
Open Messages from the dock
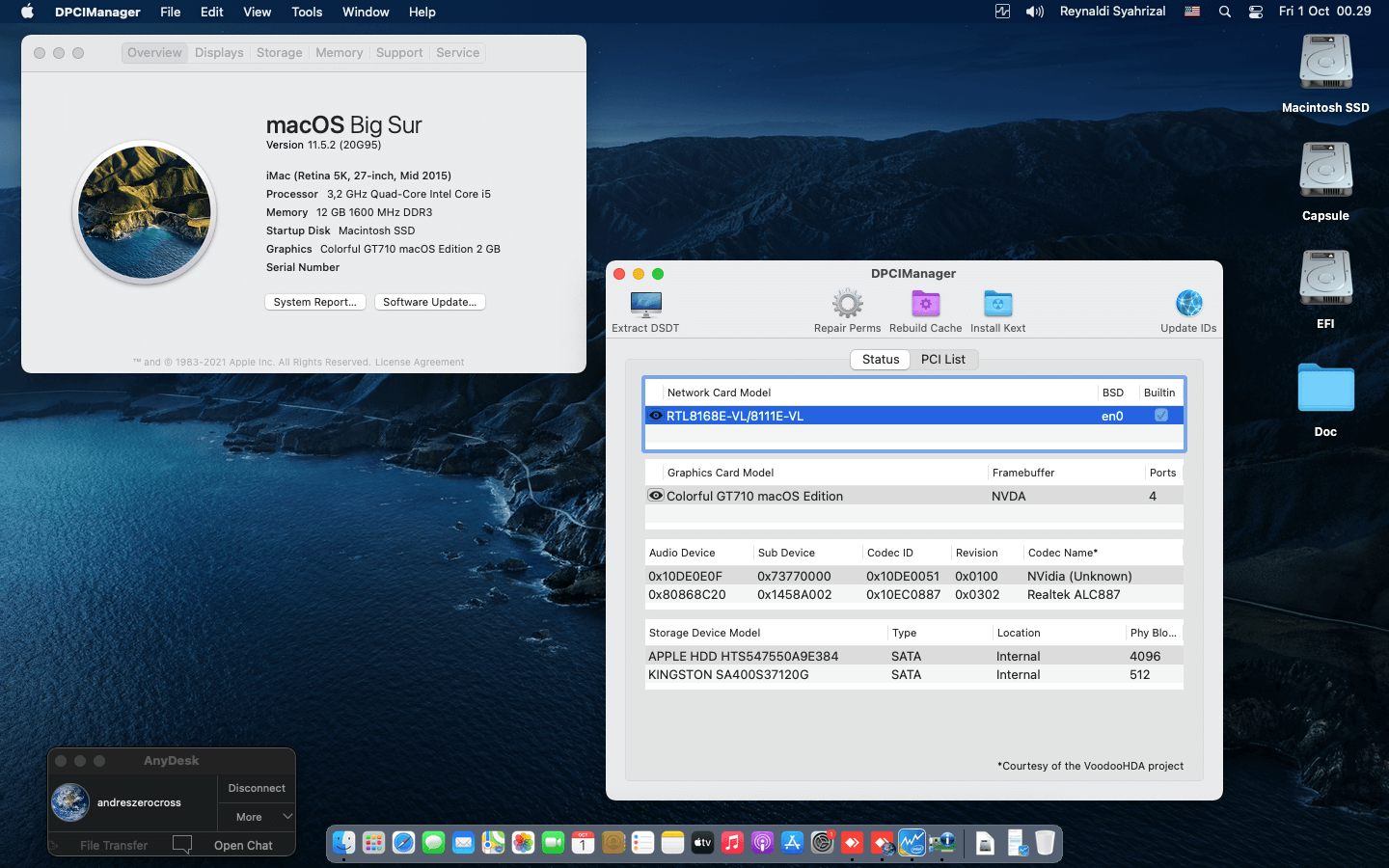(x=433, y=843)
